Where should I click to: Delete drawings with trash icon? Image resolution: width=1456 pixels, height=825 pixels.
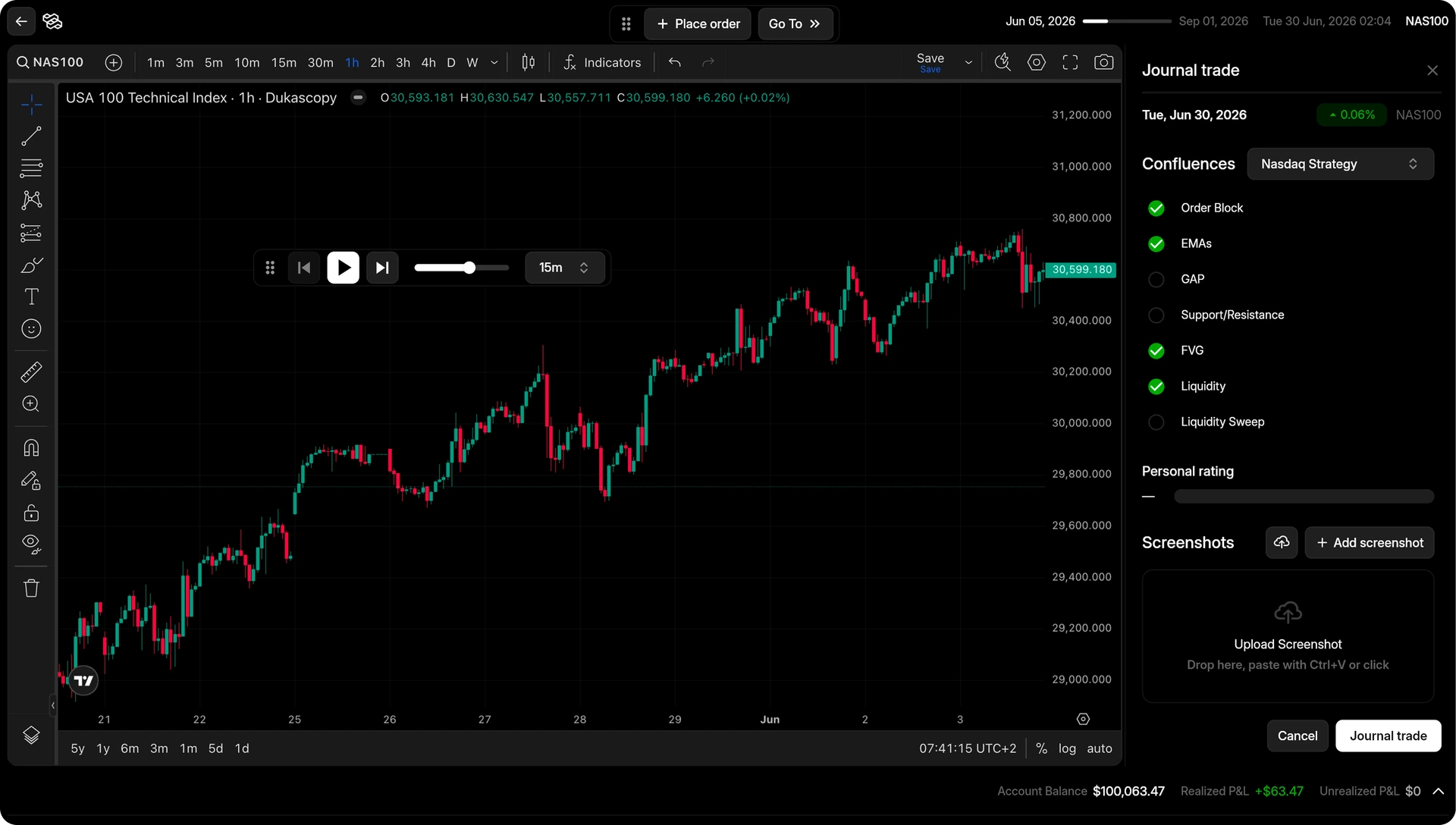tap(31, 588)
